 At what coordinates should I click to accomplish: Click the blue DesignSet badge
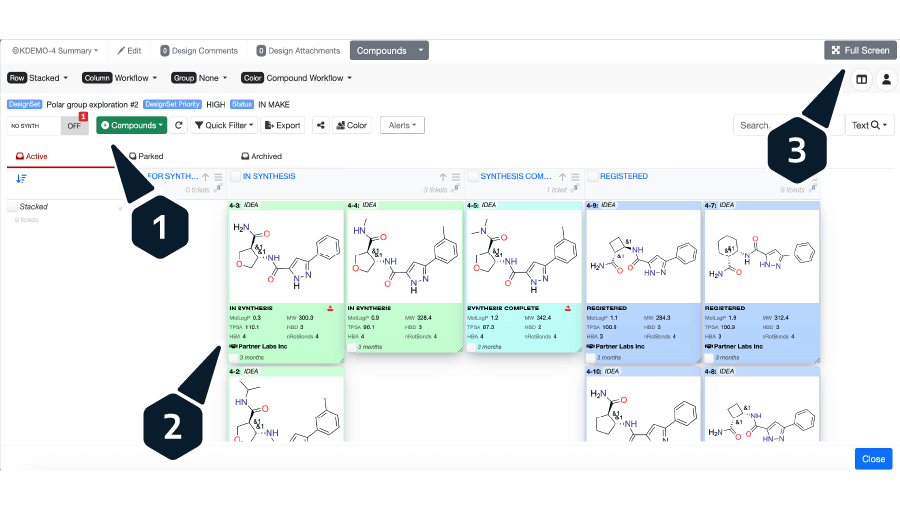click(x=25, y=104)
